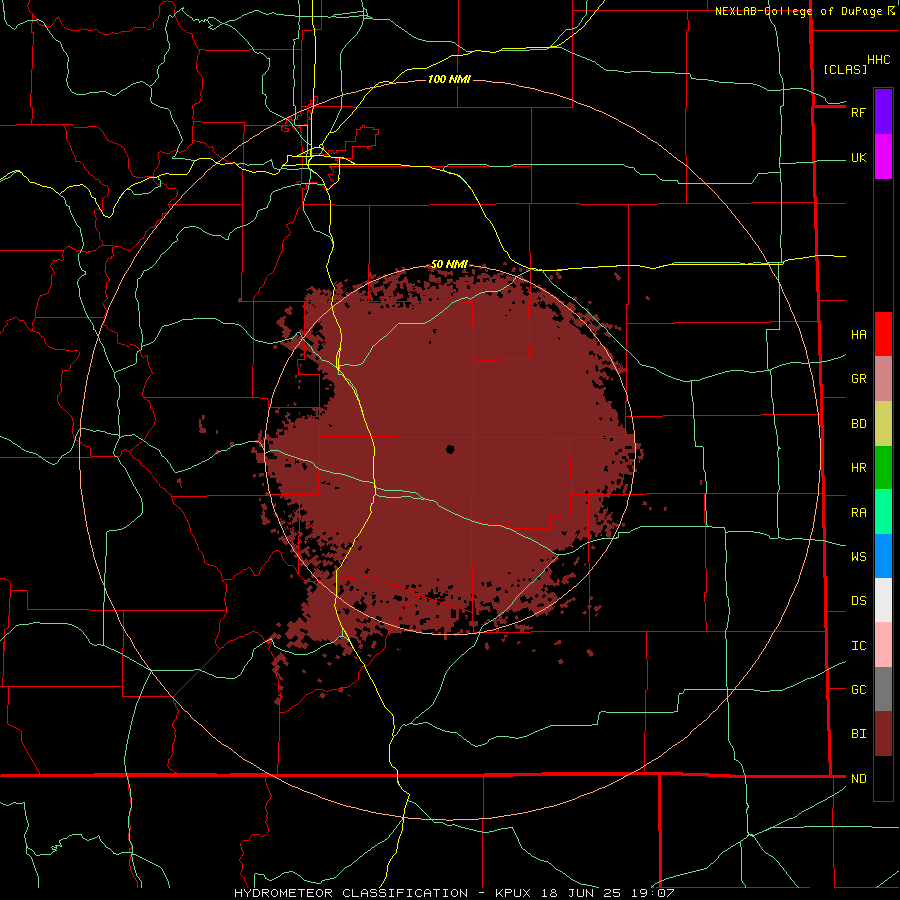
Task: Click the 'ND' legend label
Action: (858, 779)
